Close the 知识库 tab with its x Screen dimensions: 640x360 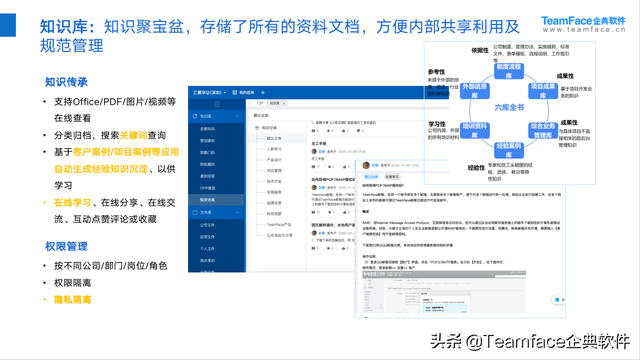[284, 103]
